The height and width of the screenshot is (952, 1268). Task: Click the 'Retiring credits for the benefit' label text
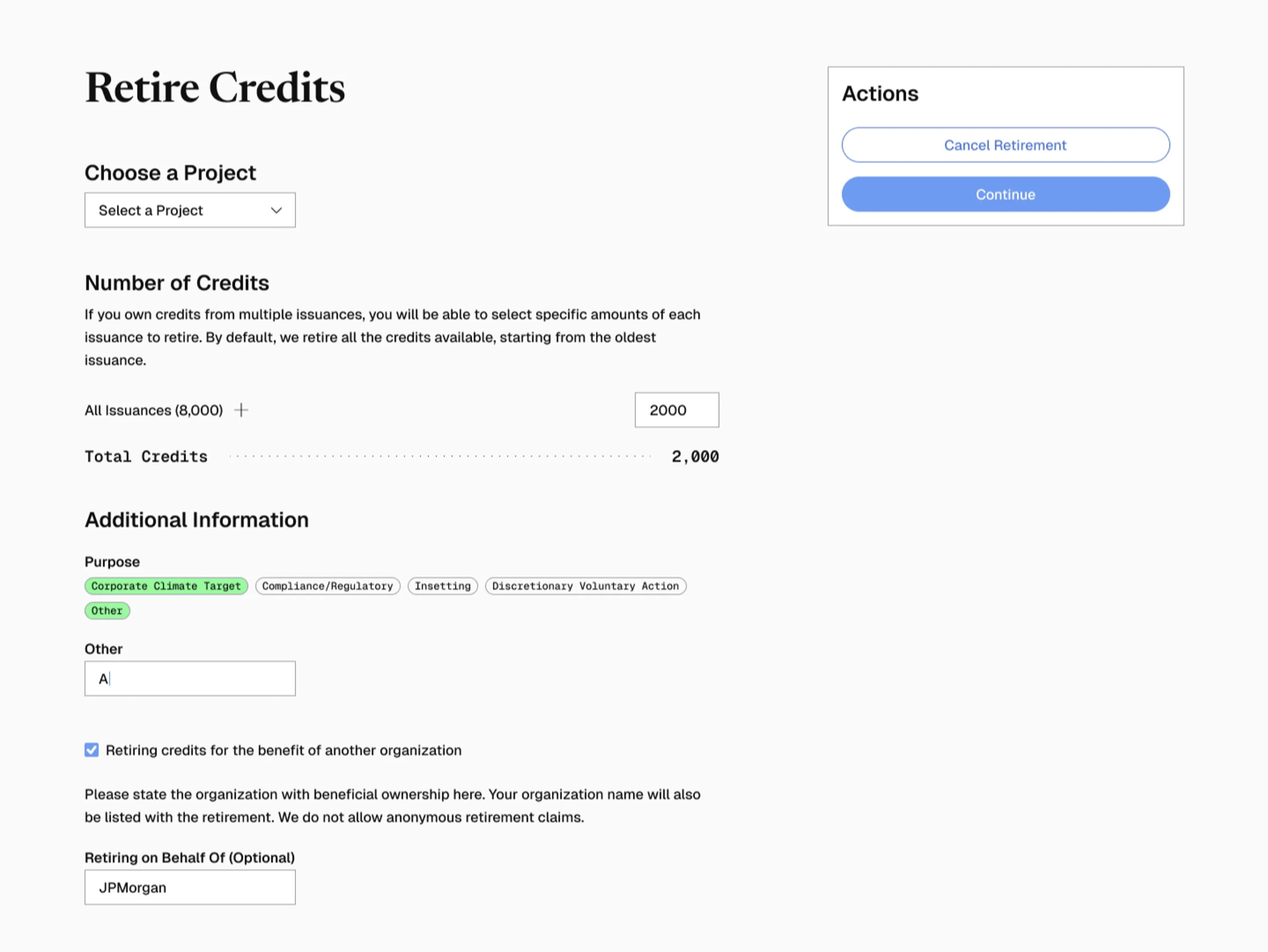click(283, 750)
